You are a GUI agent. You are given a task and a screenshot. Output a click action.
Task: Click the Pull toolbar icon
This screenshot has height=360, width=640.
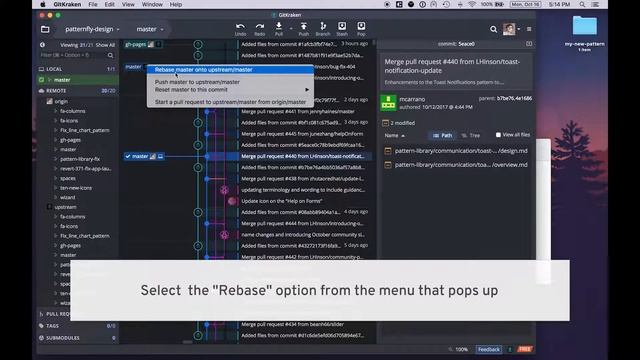pyautogui.click(x=279, y=29)
